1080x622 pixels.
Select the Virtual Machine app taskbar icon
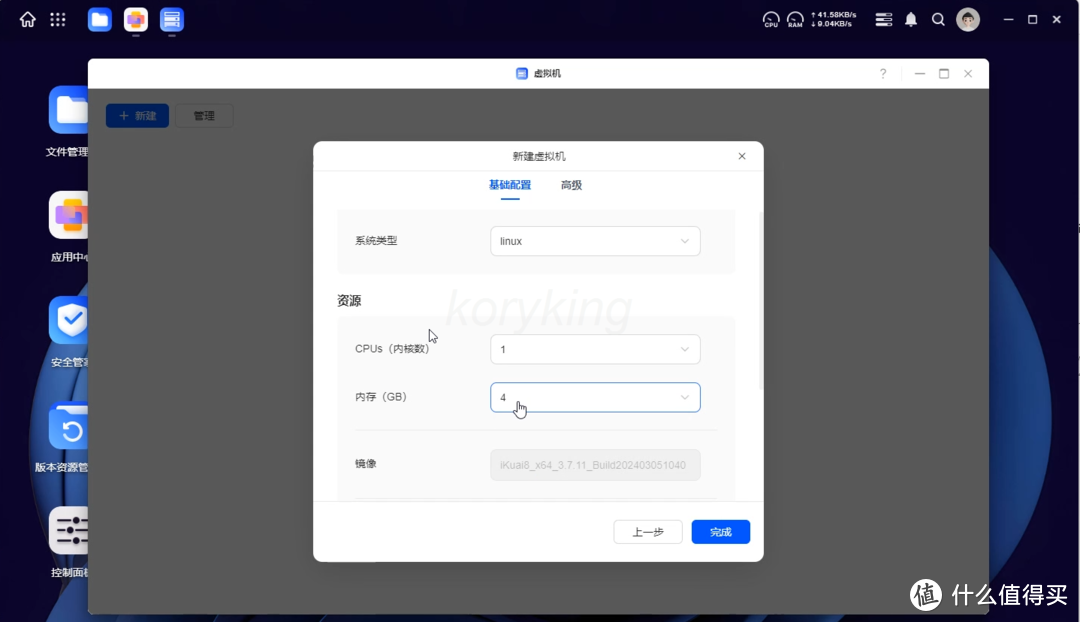171,19
